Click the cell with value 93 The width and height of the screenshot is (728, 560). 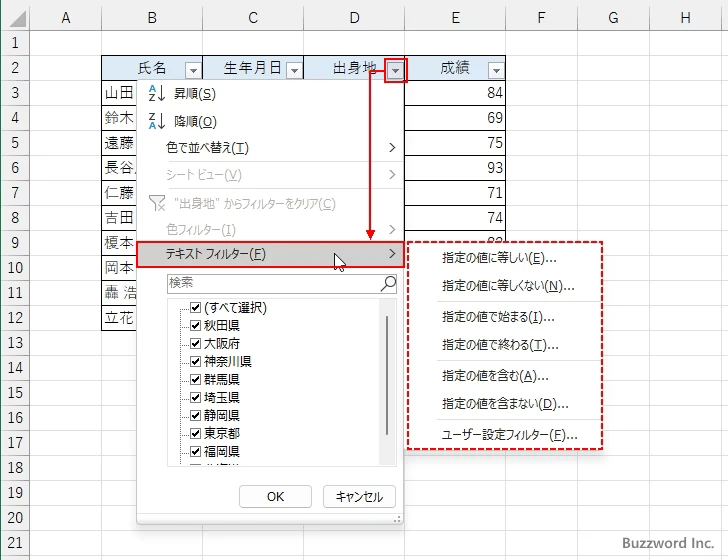coord(455,168)
